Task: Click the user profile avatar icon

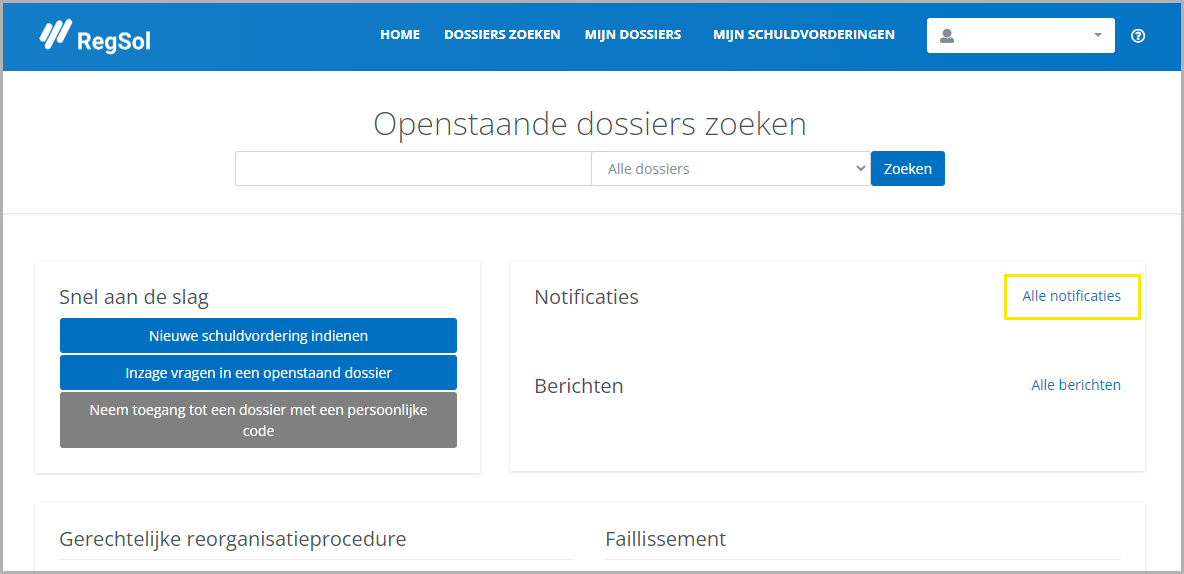Action: coord(946,35)
